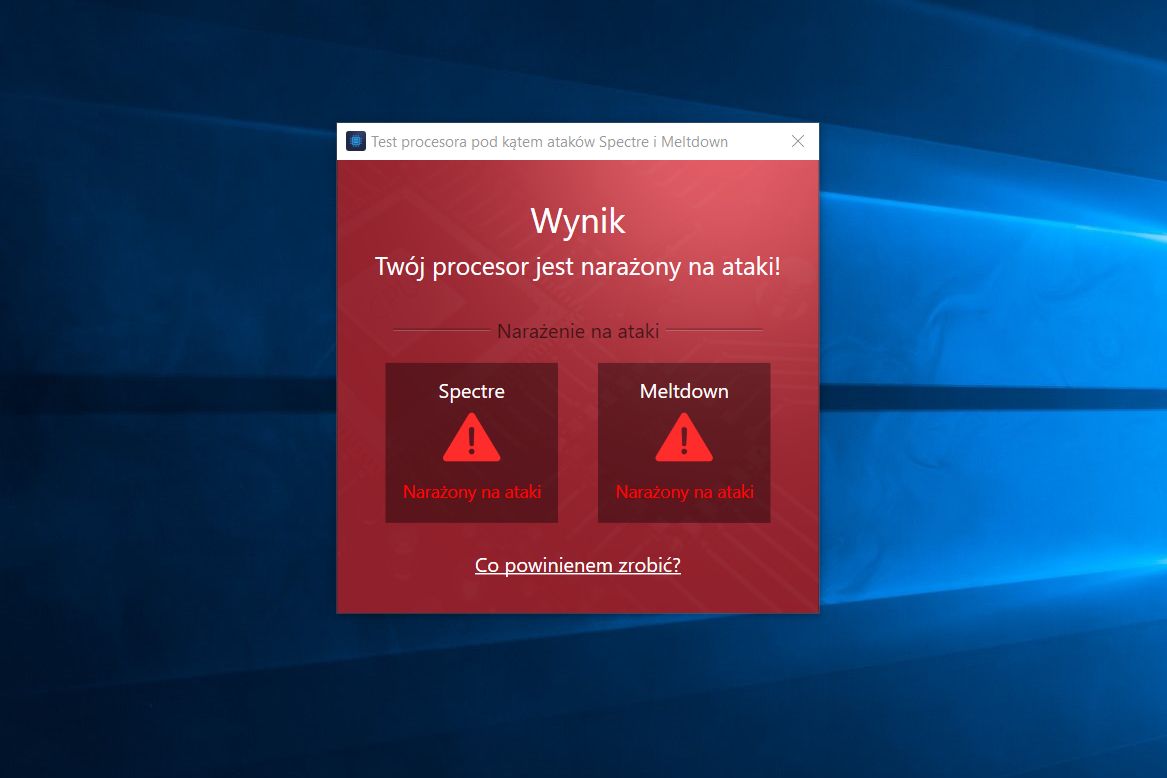Image resolution: width=1167 pixels, height=778 pixels.
Task: Click the Meltdown warning triangle icon
Action: point(684,438)
